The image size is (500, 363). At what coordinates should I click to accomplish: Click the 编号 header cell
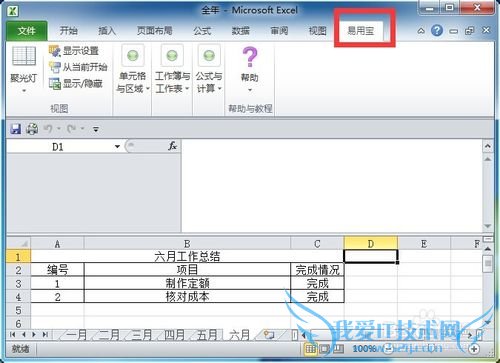57,270
